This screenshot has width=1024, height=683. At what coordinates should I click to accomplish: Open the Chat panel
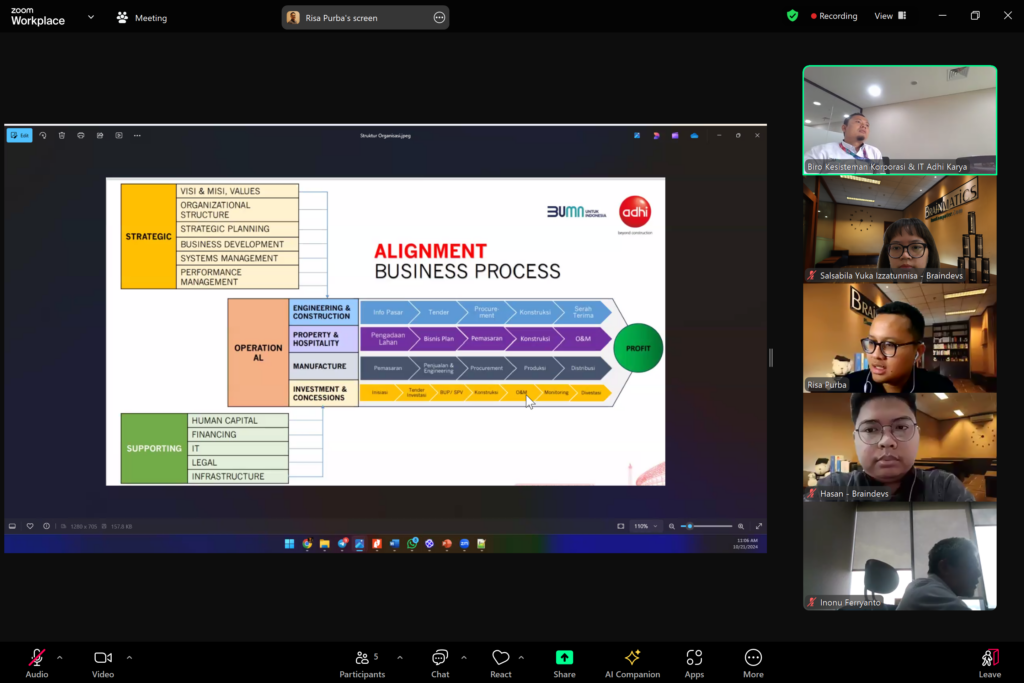pos(440,659)
